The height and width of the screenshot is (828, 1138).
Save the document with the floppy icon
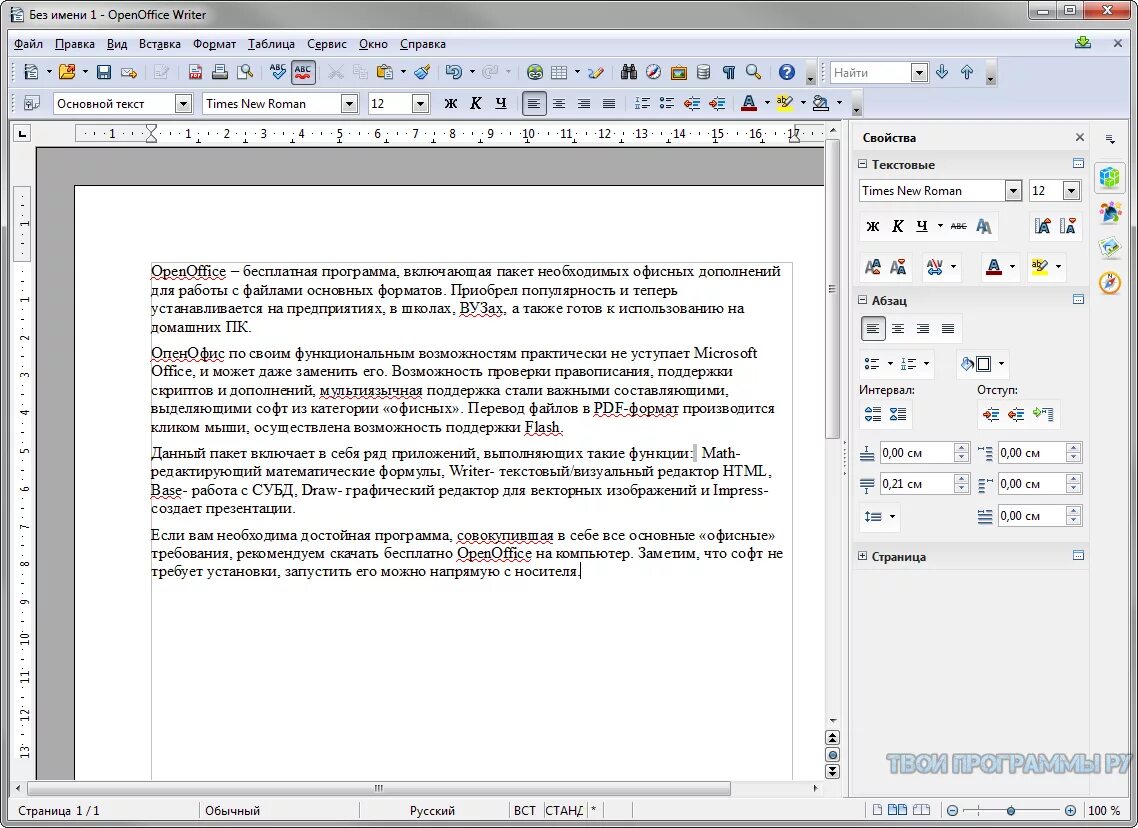pyautogui.click(x=104, y=72)
